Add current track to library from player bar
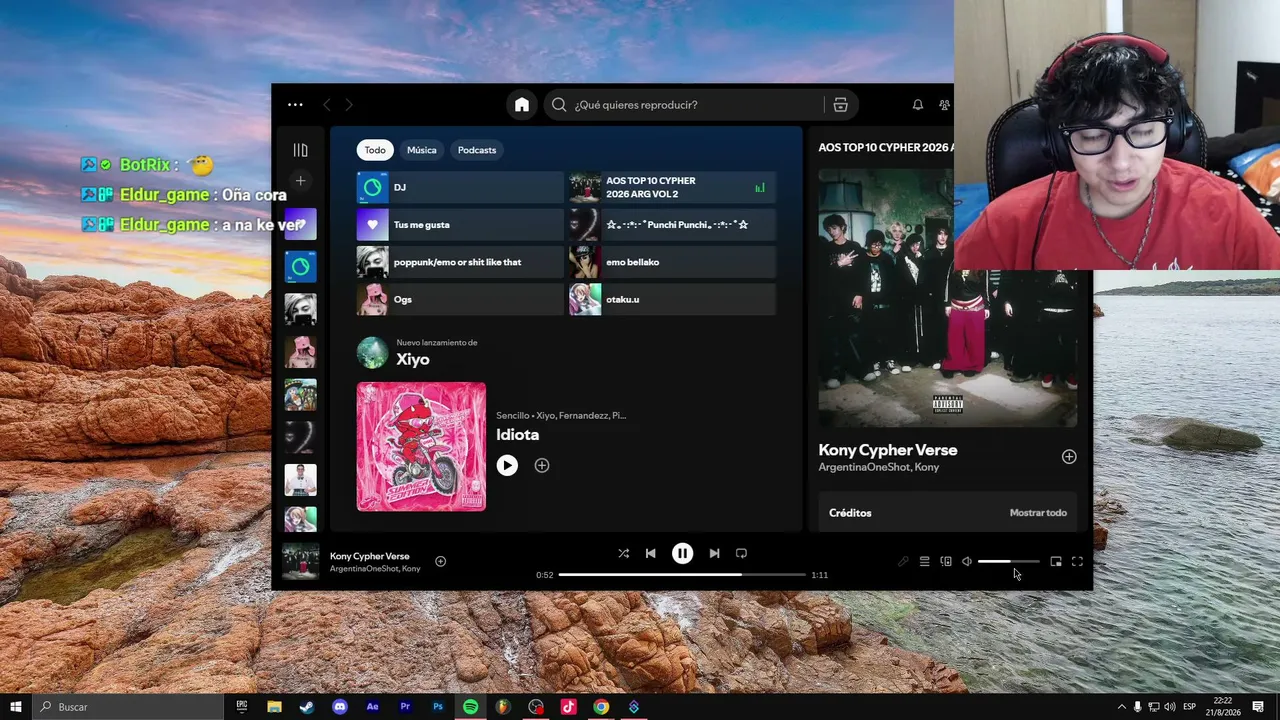This screenshot has width=1280, height=720. 440,561
